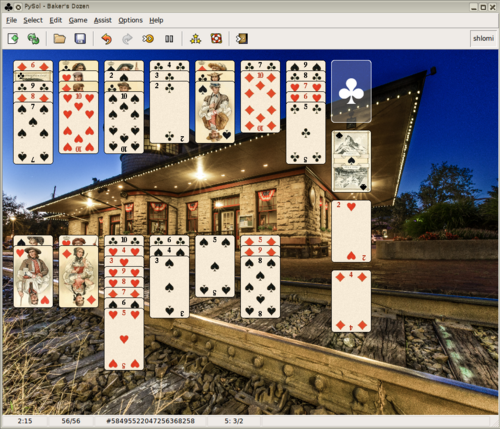Click the game number in status bar

(x=150, y=421)
